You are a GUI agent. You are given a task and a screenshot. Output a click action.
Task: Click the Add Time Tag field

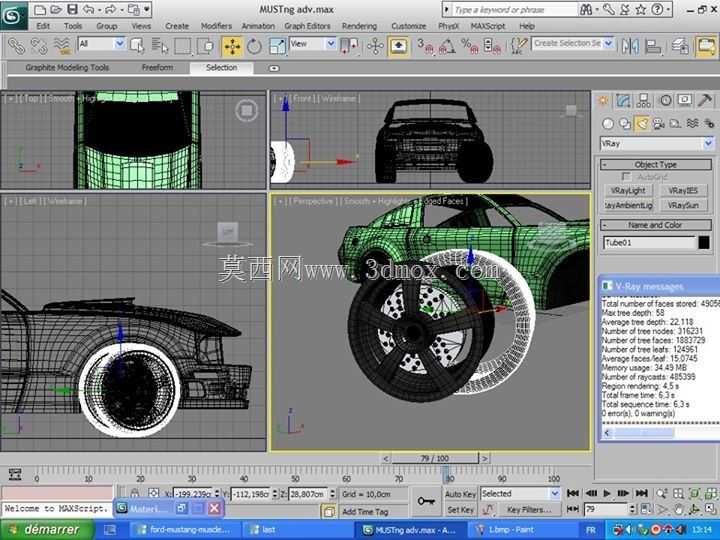click(x=371, y=511)
